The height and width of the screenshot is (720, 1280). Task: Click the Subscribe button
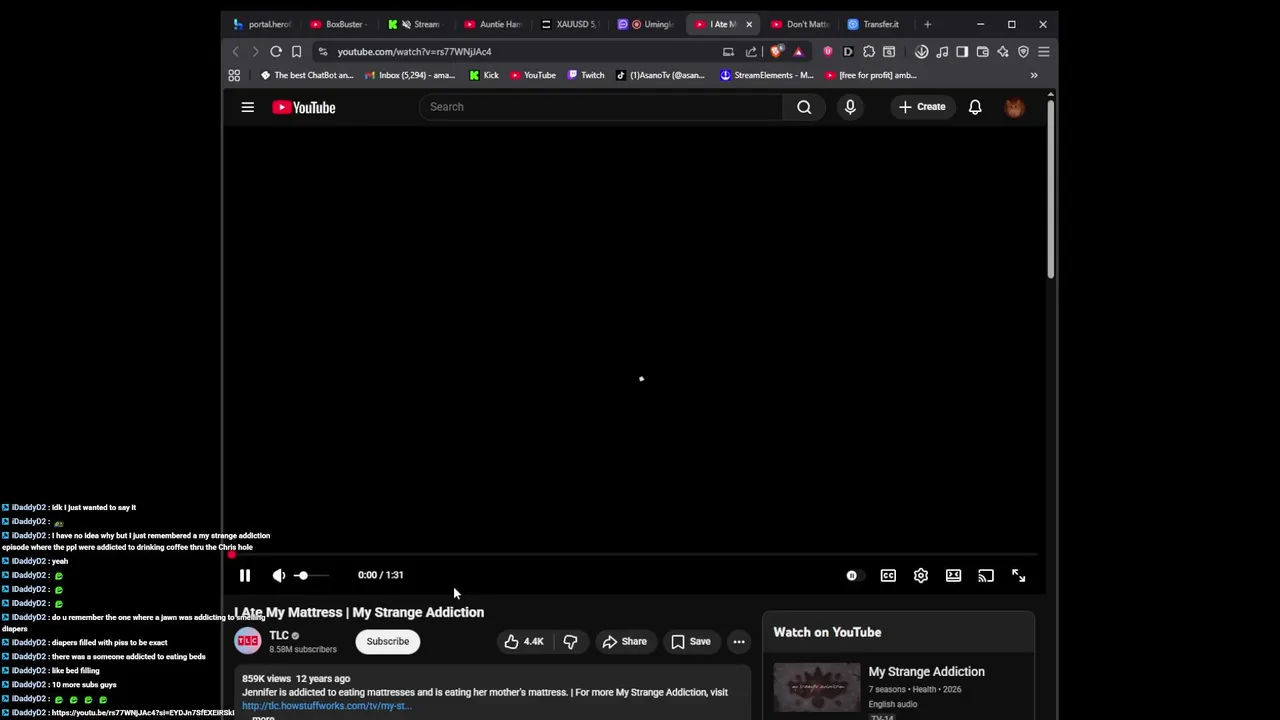point(387,641)
